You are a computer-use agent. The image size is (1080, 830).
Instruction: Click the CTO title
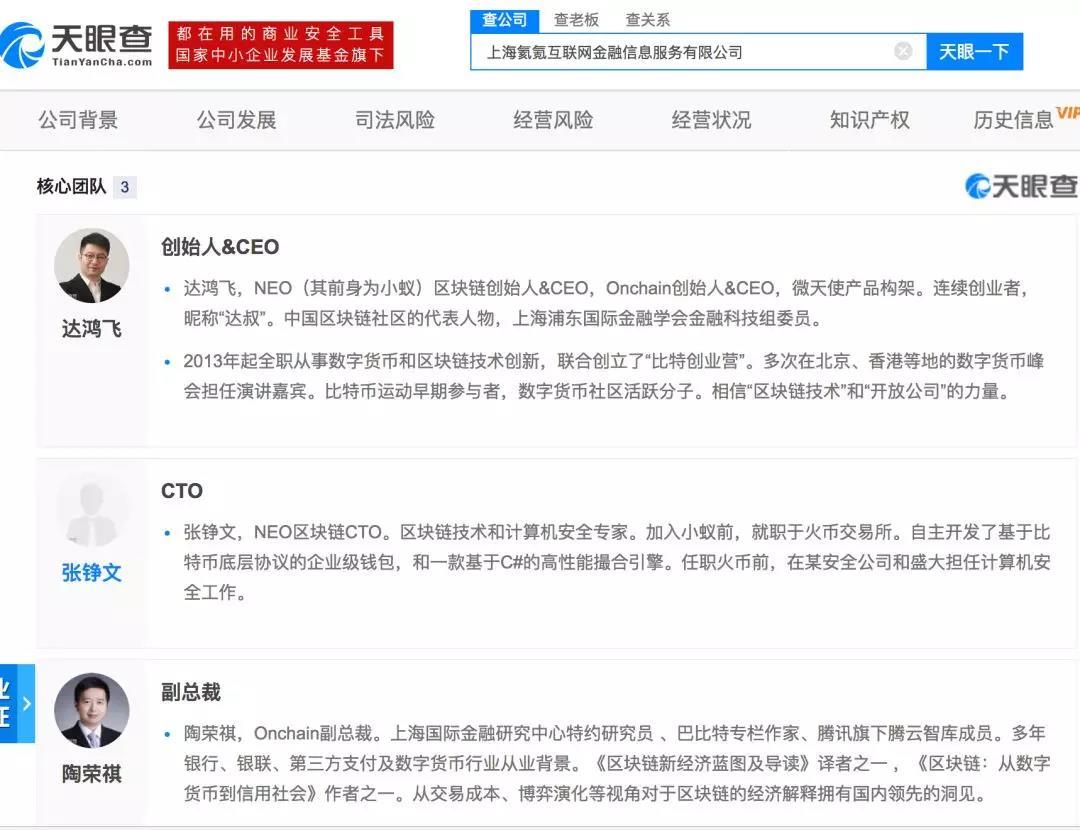point(182,490)
